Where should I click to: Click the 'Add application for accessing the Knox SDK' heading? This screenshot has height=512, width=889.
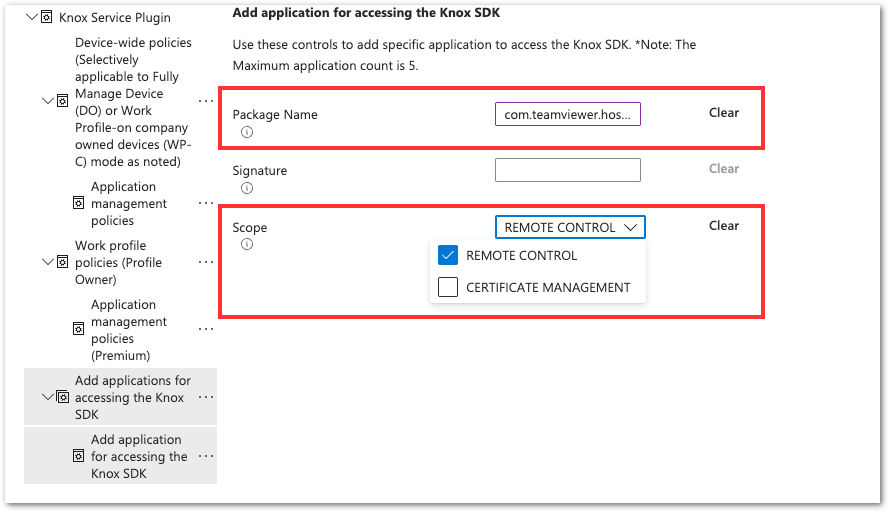click(366, 13)
